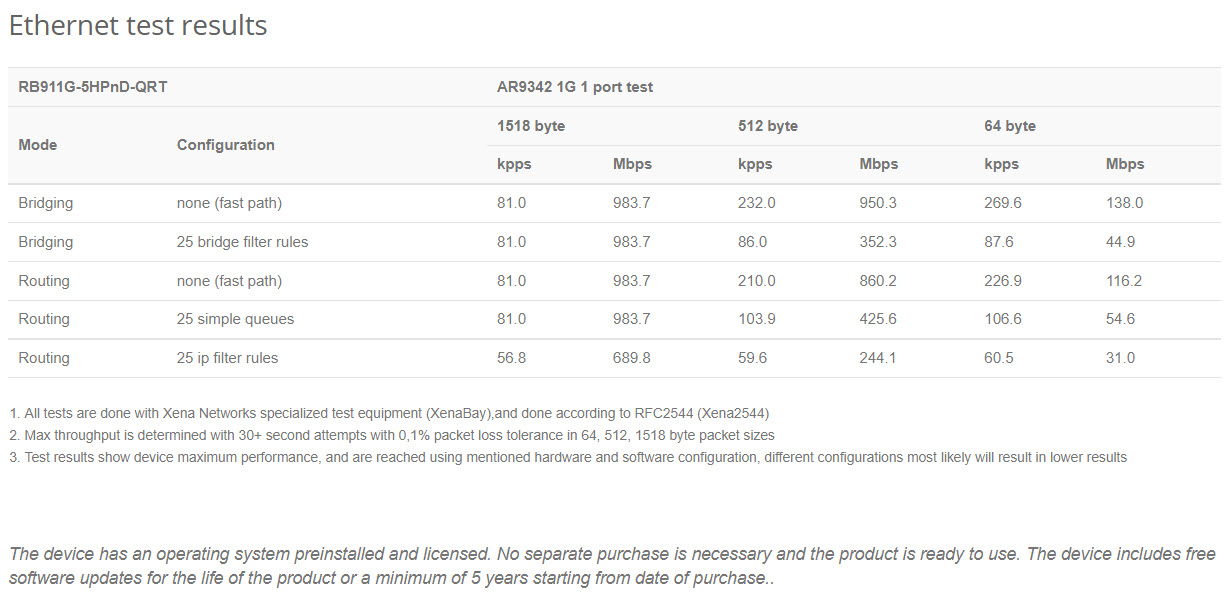Select the 1518 byte column header

pos(531,126)
